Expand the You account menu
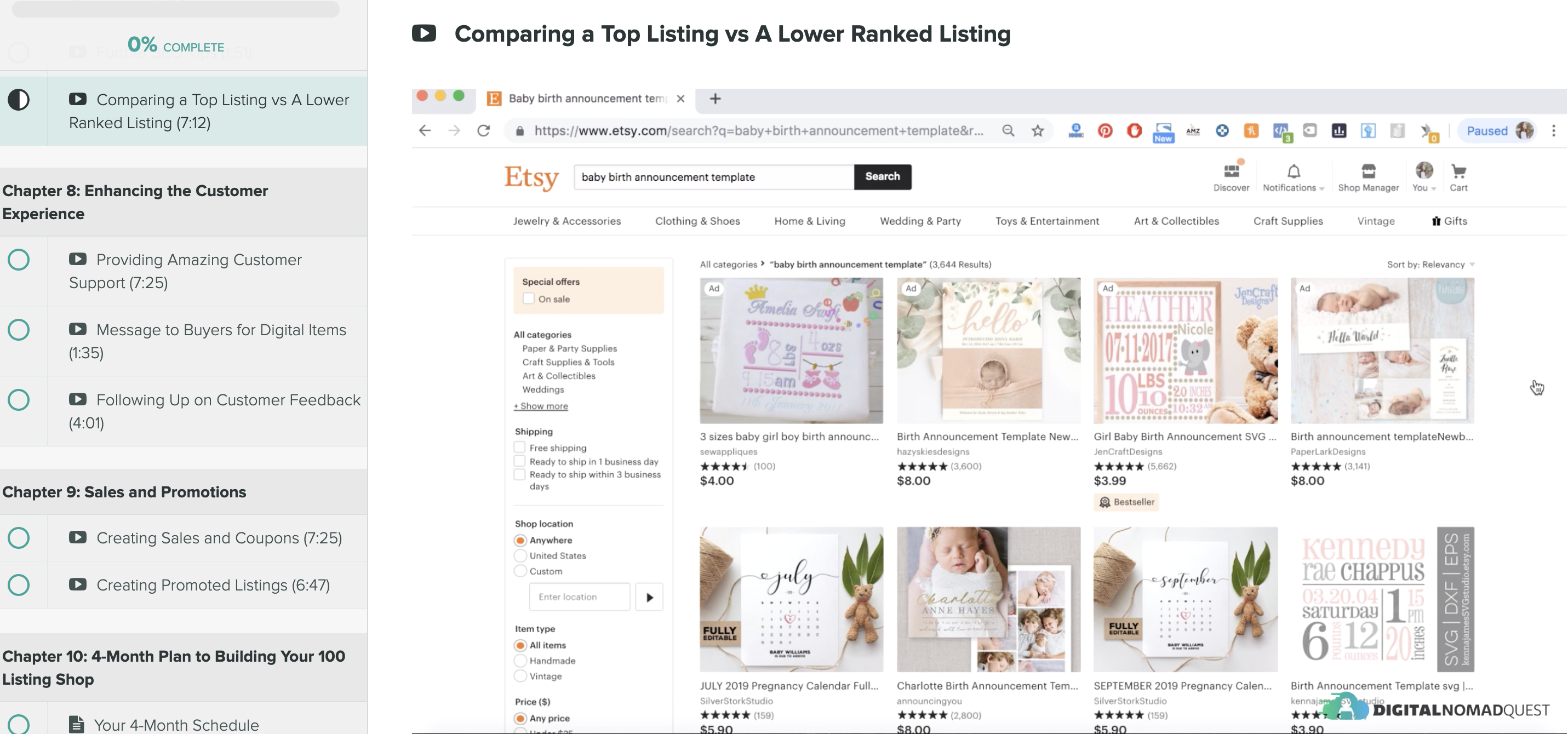1568x734 pixels. coord(1424,177)
